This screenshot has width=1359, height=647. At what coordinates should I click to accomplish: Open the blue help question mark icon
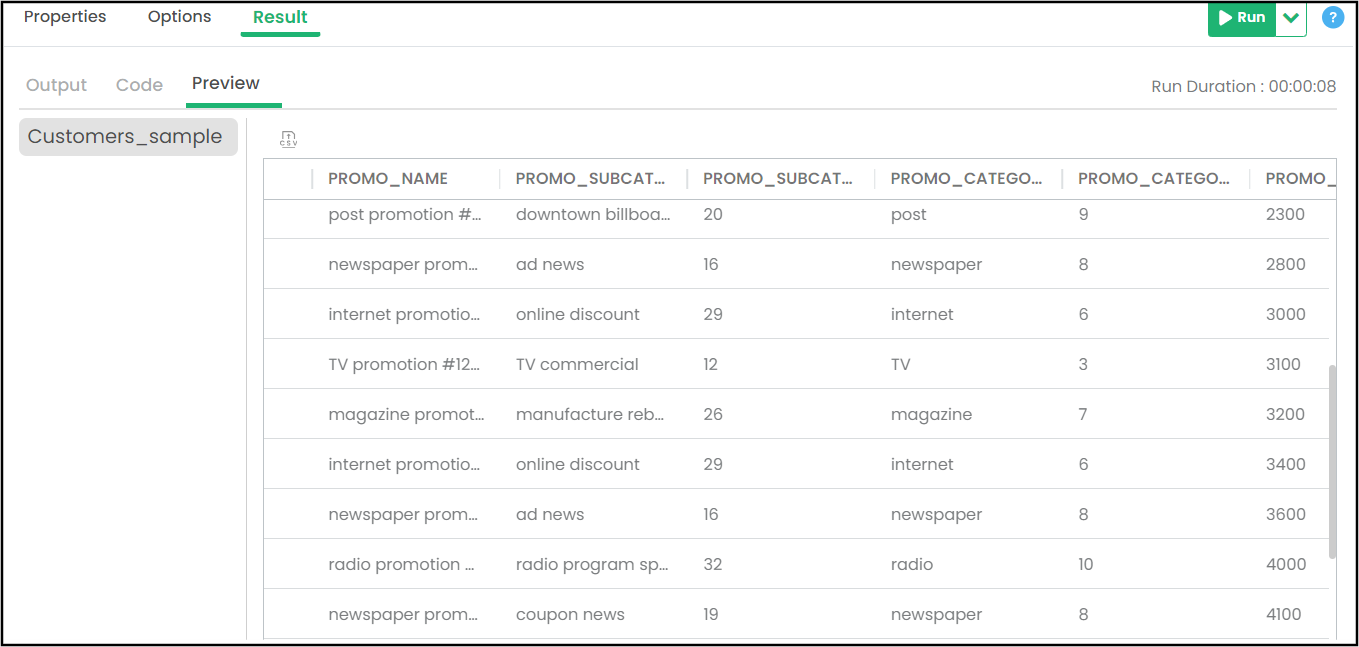click(x=1332, y=17)
